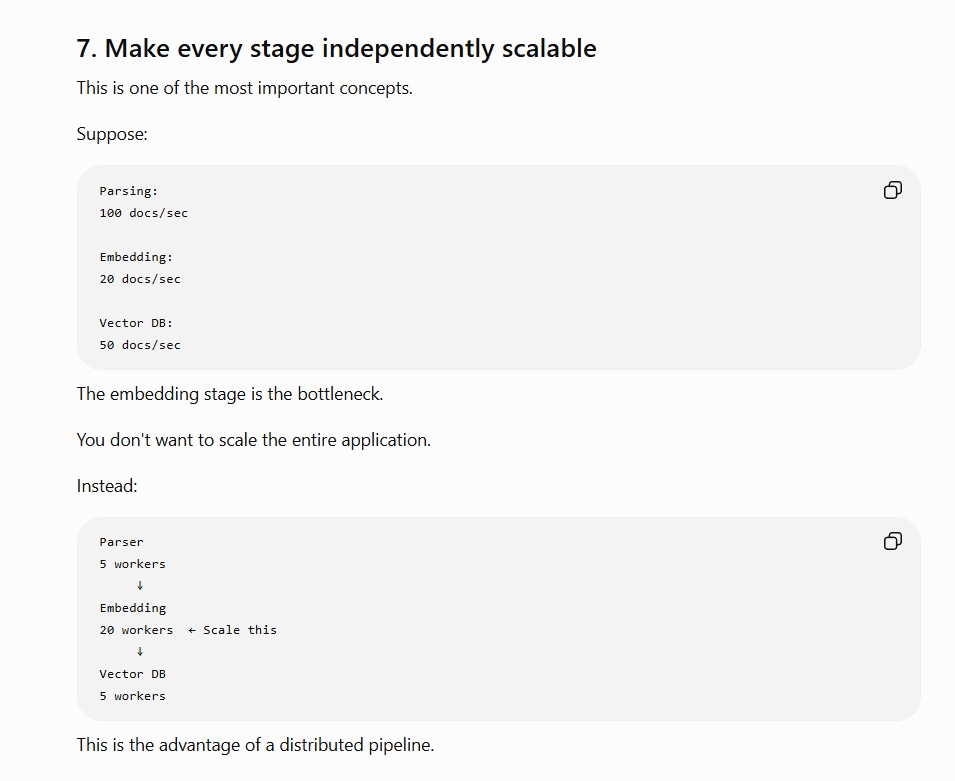
Task: Click the '20 workers' code line
Action: point(136,630)
